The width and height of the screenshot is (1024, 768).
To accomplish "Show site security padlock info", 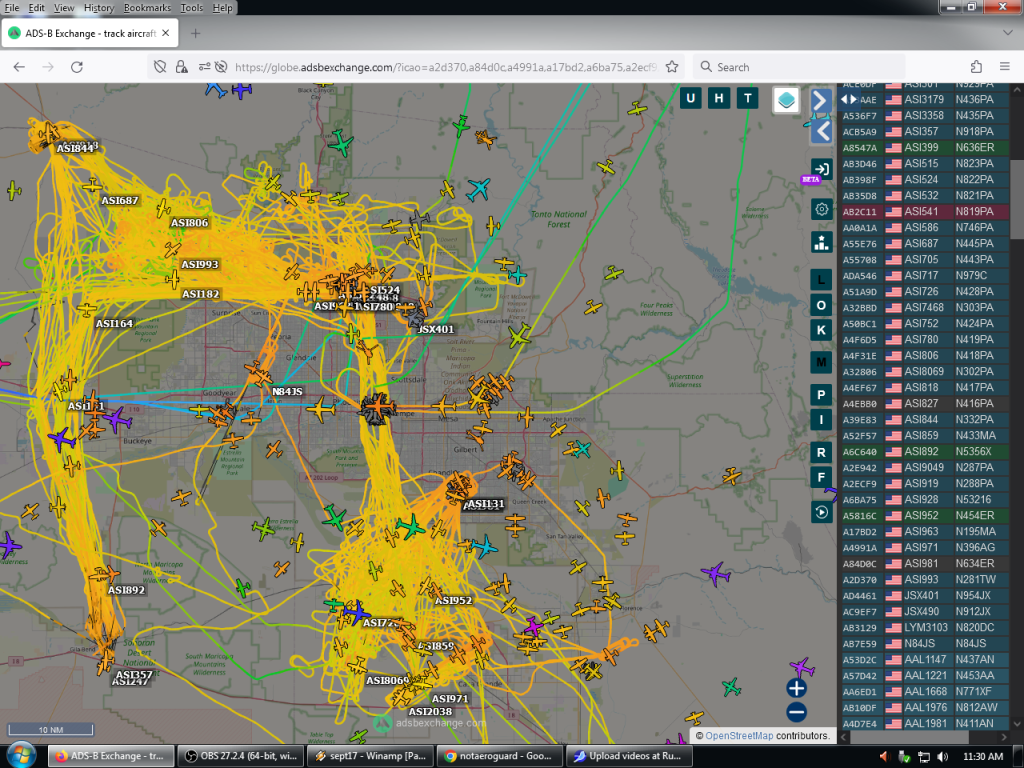I will coord(182,67).
